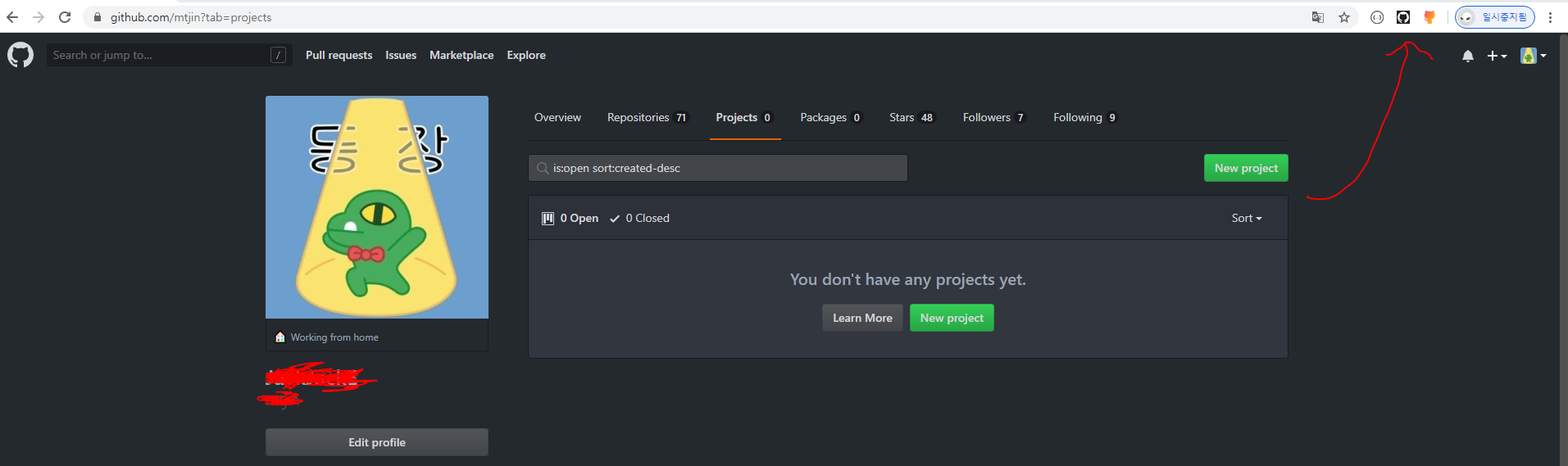Open the GitHub extension icon in the toolbar

pos(1403,17)
